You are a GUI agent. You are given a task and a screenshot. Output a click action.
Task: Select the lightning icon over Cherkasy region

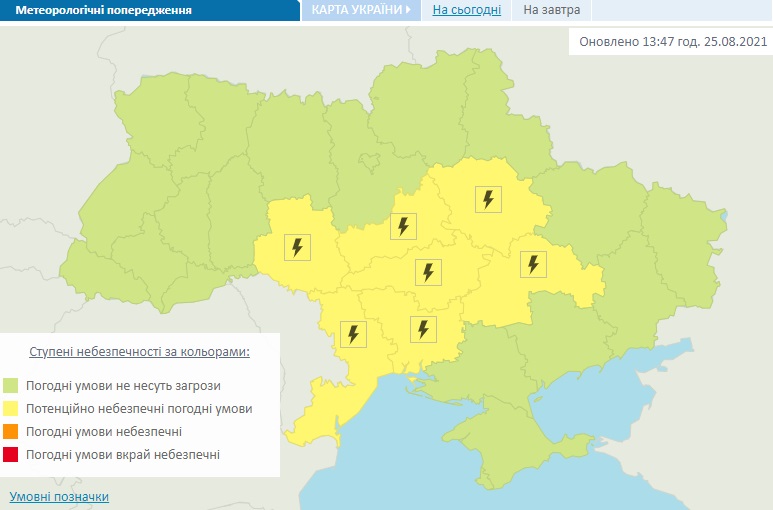coord(403,226)
